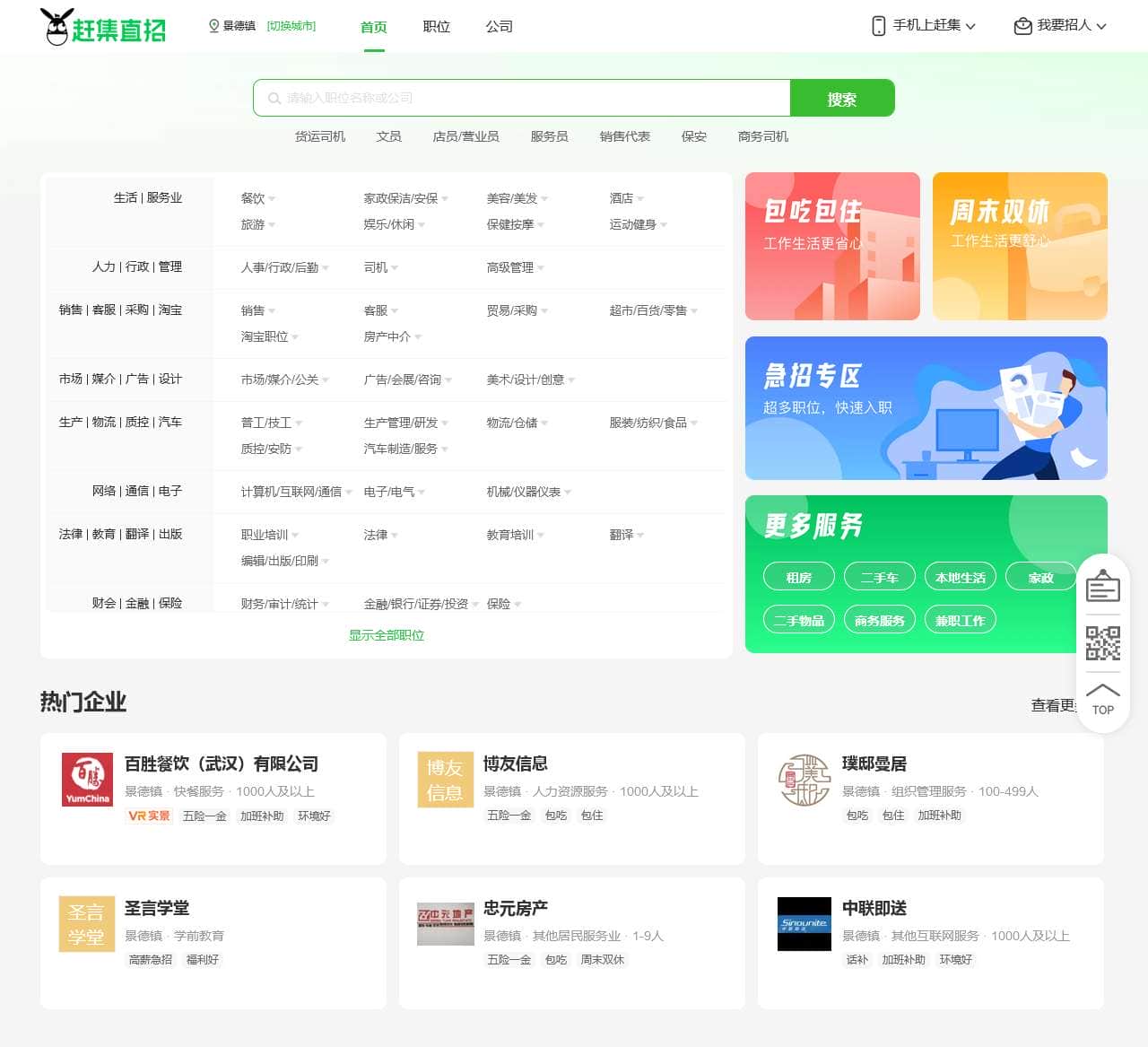
Task: Show the QR code icon in floating sidebar
Action: click(1102, 642)
